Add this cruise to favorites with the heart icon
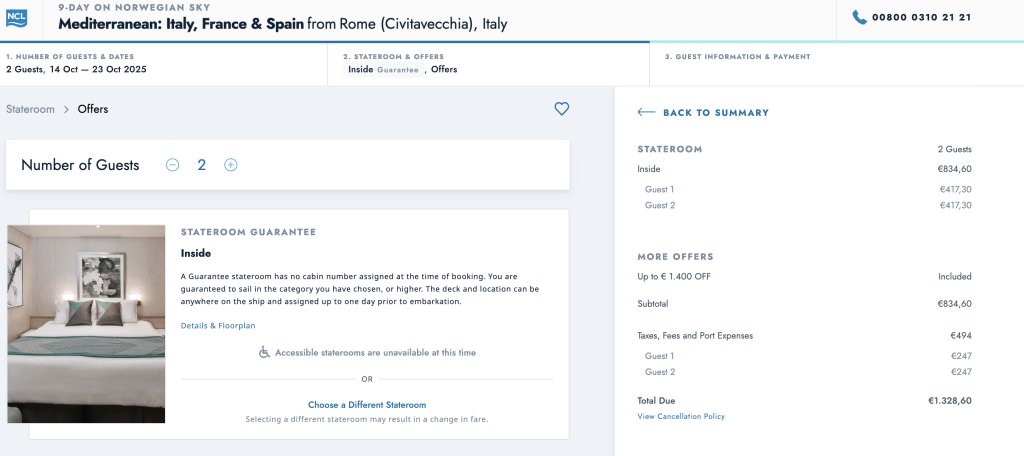 [x=562, y=109]
